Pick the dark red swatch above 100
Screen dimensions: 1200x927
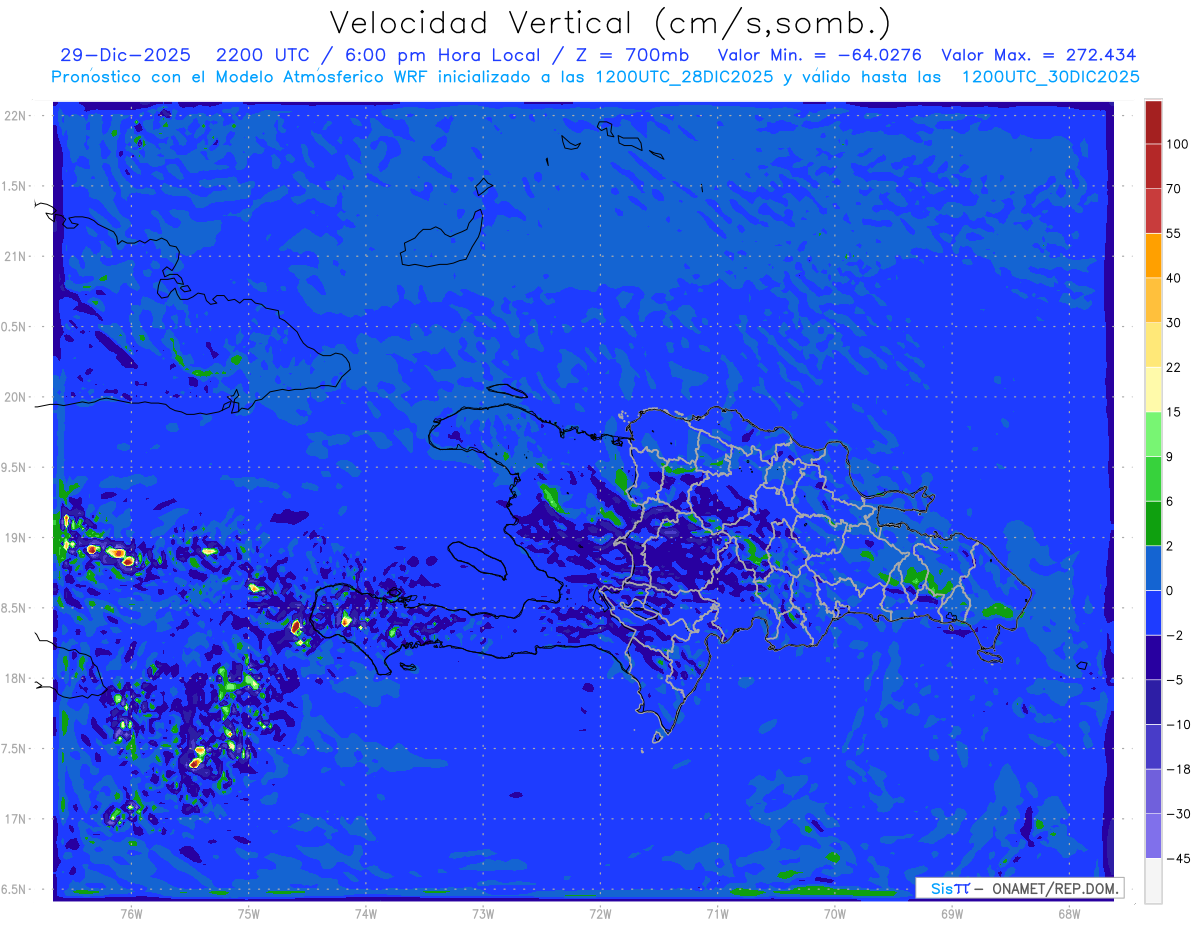pos(1153,122)
